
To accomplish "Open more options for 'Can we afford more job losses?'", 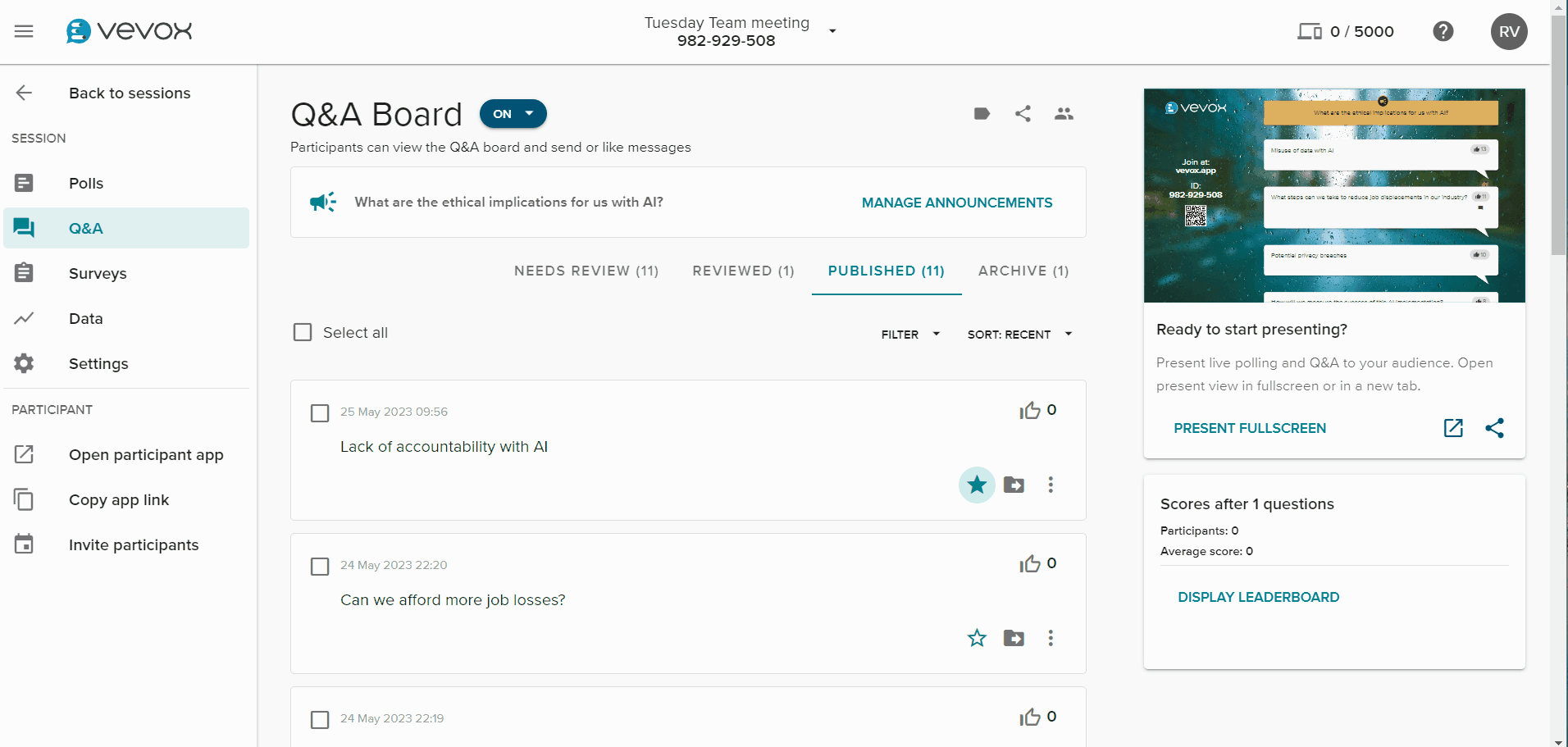I will click(1051, 638).
